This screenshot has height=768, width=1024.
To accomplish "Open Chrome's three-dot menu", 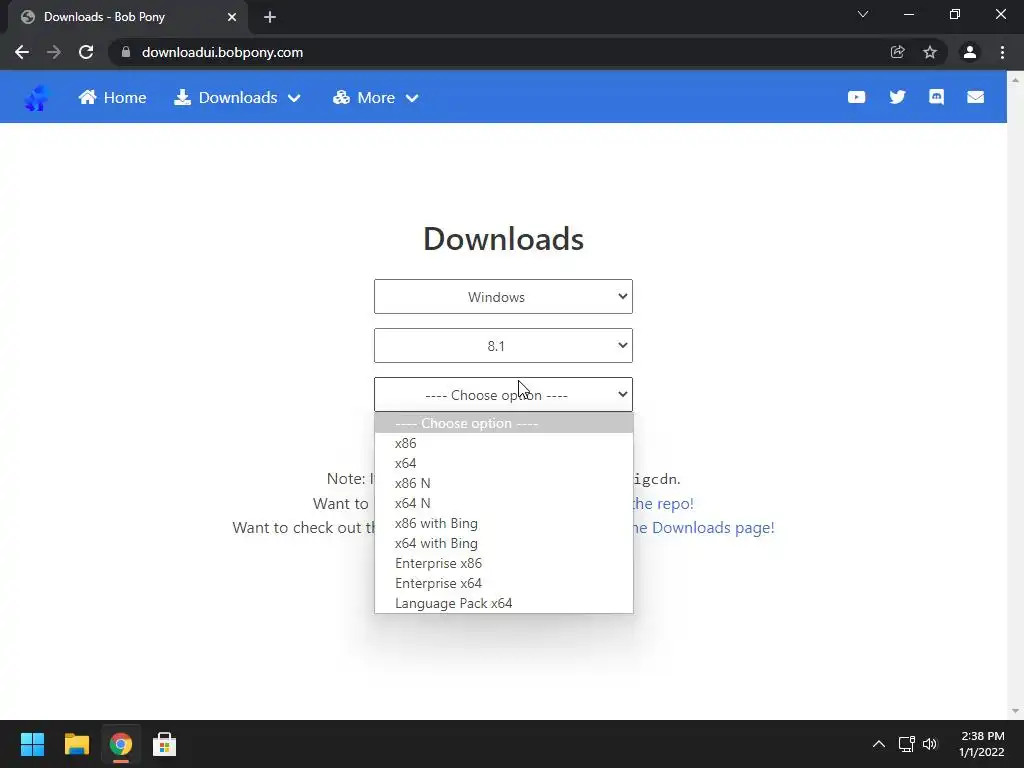I will (x=1002, y=52).
